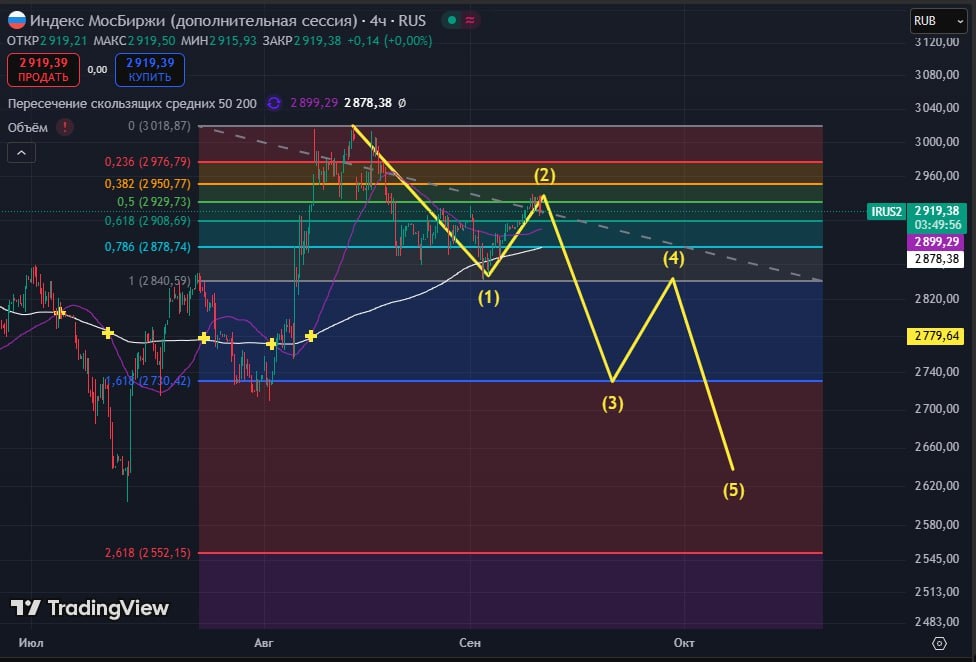This screenshot has height=662, width=976.
Task: Click the bold indicator value 2 878,38 in legend
Action: tap(368, 103)
